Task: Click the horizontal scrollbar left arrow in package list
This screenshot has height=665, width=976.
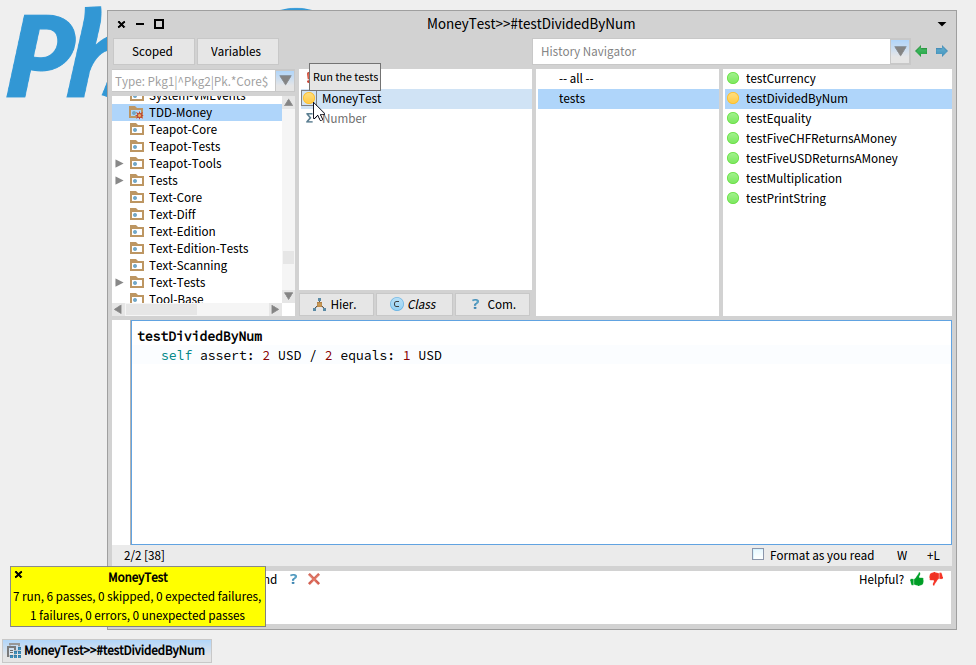Action: coord(118,309)
